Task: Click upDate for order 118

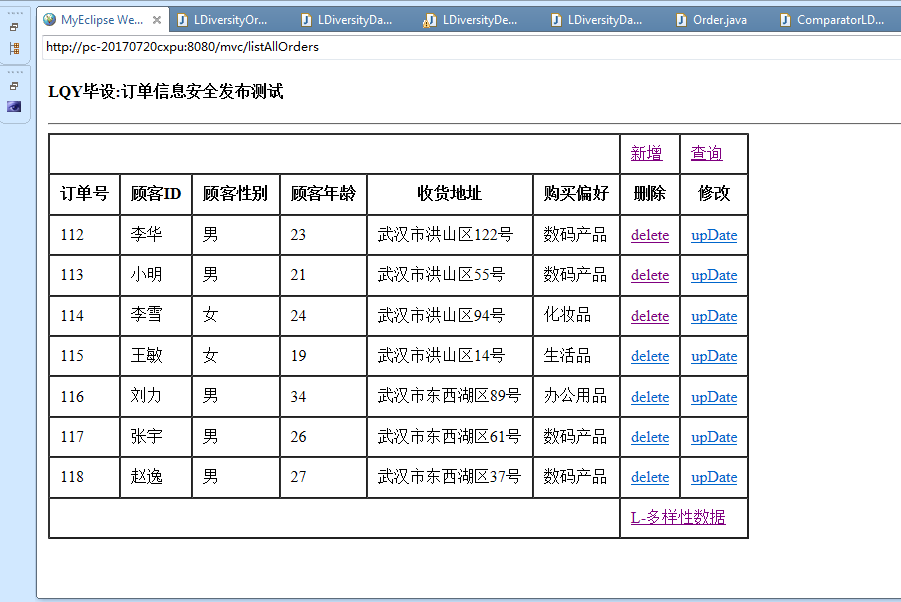Action: click(714, 477)
